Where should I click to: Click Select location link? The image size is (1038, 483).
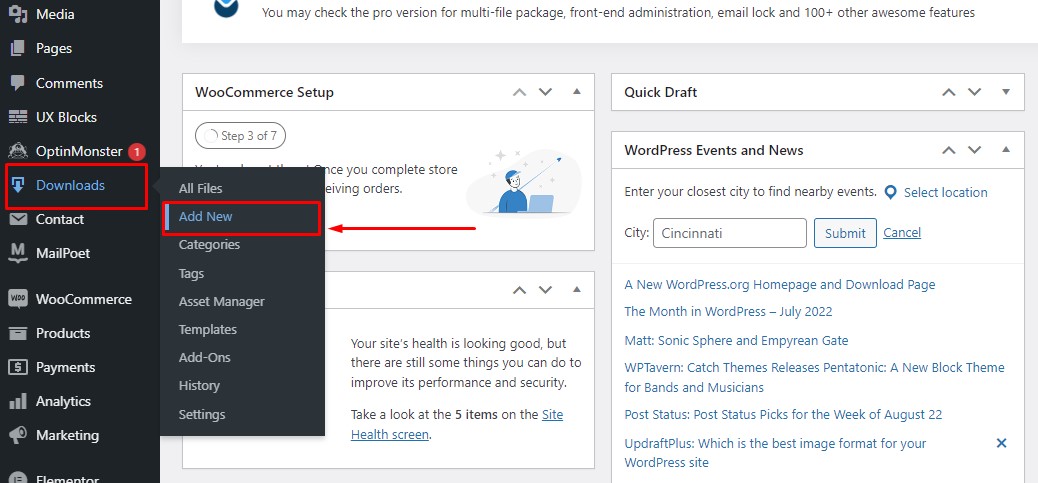(x=945, y=193)
